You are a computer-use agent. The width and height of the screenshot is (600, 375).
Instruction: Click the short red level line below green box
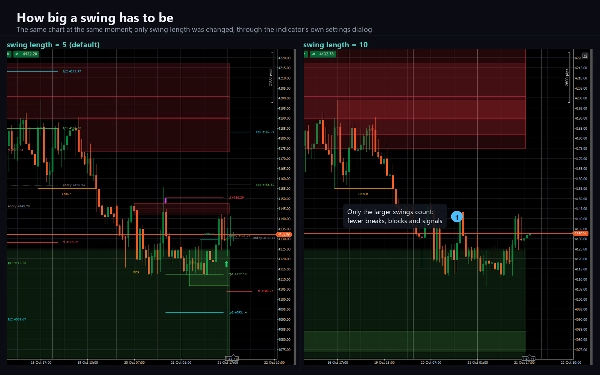point(240,291)
